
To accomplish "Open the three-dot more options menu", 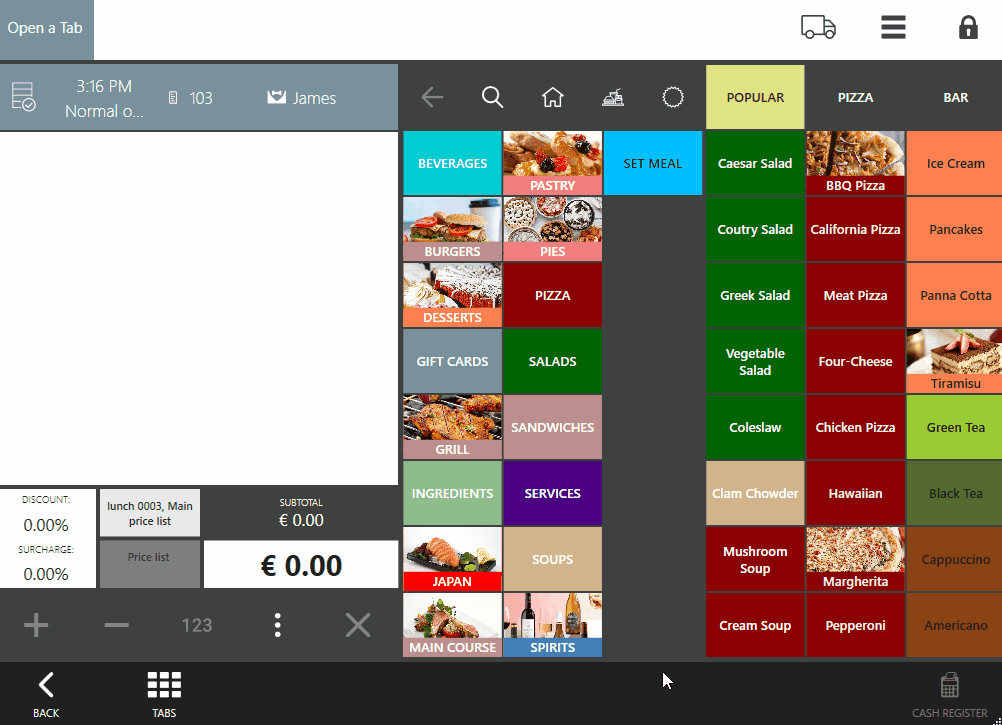I will [x=277, y=626].
